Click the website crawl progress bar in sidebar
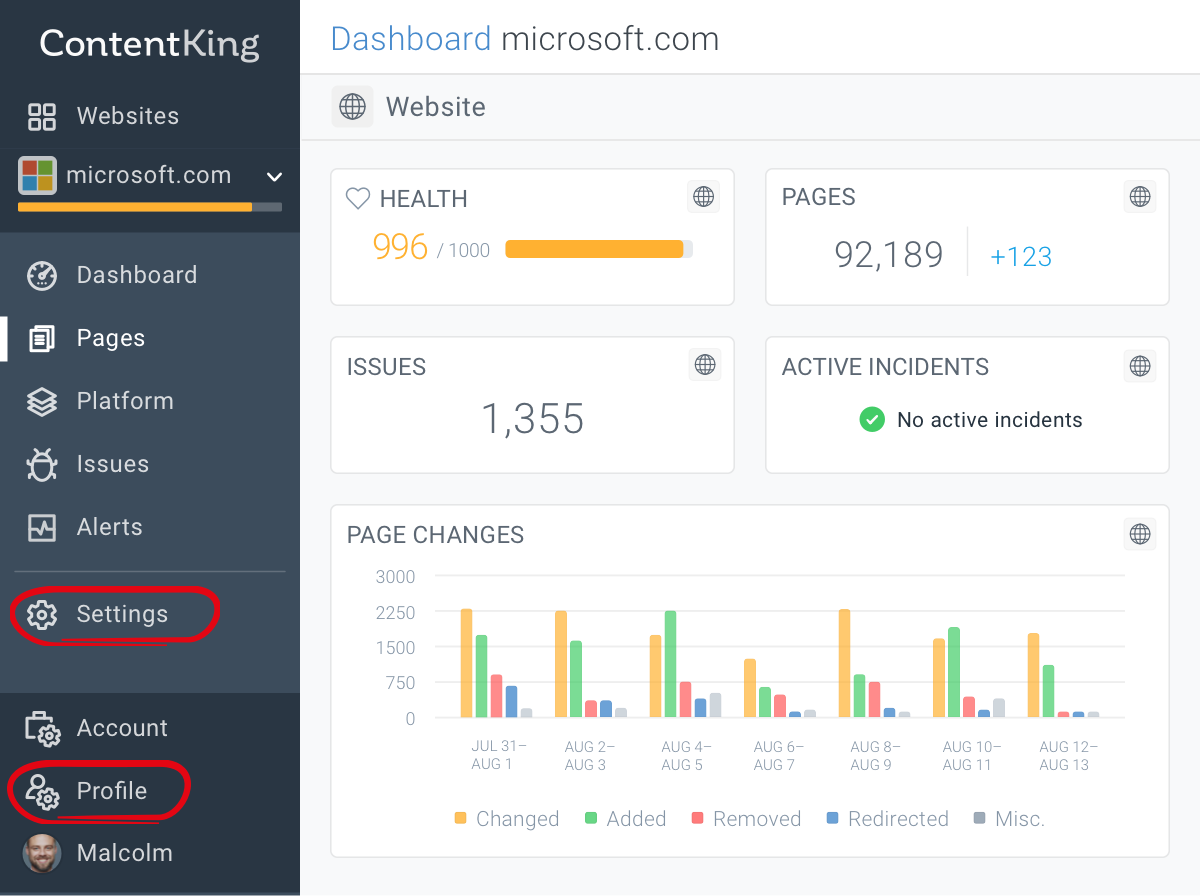 click(150, 208)
